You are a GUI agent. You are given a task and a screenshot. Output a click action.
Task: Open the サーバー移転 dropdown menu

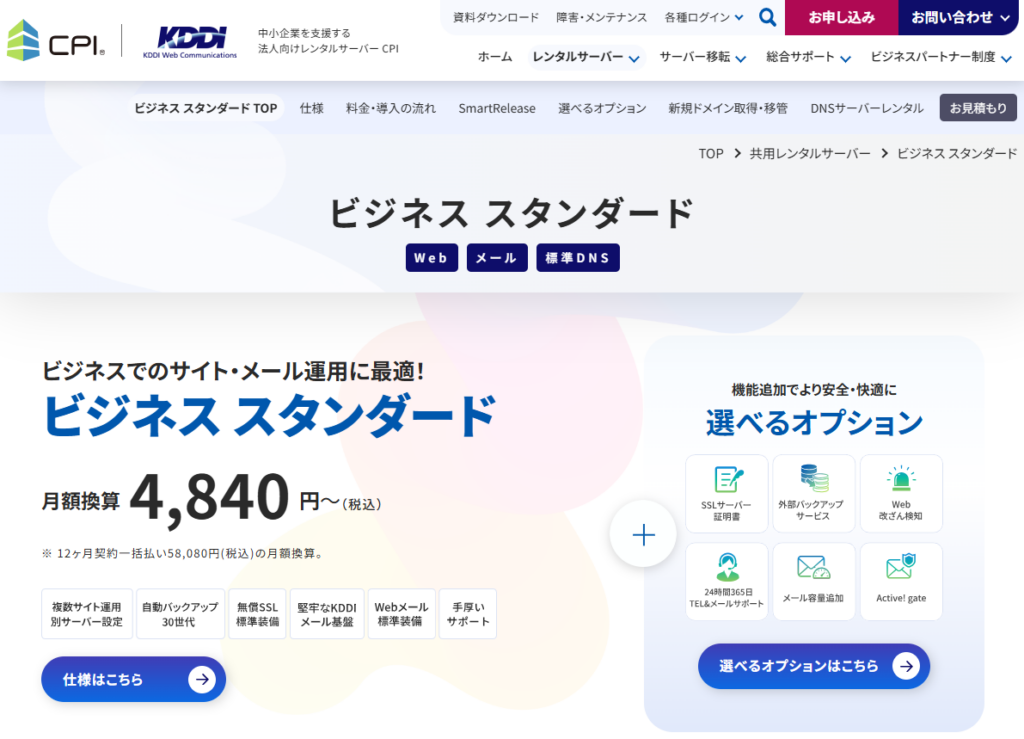(x=702, y=57)
